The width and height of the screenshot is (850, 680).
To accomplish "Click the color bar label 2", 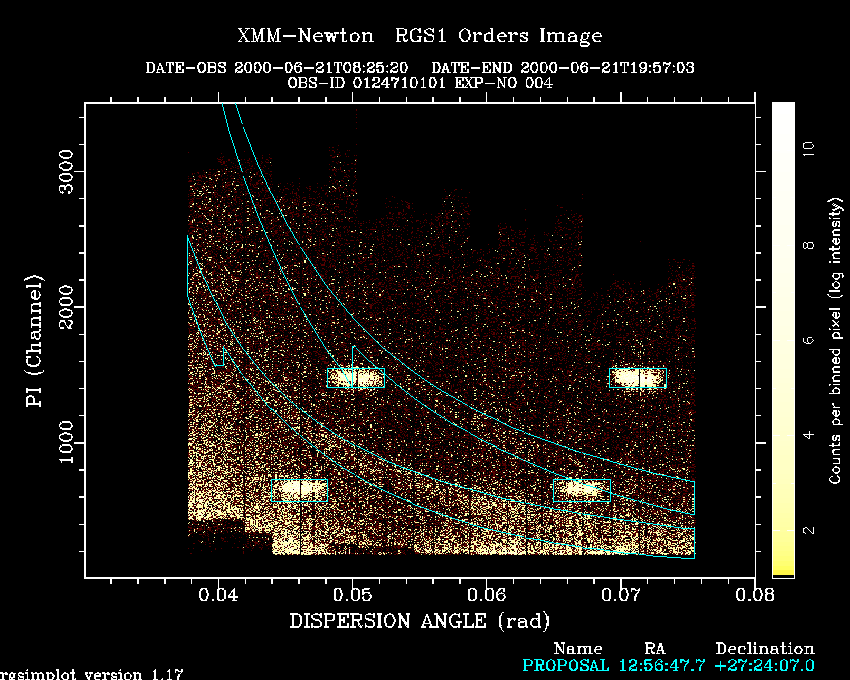I will [x=808, y=530].
